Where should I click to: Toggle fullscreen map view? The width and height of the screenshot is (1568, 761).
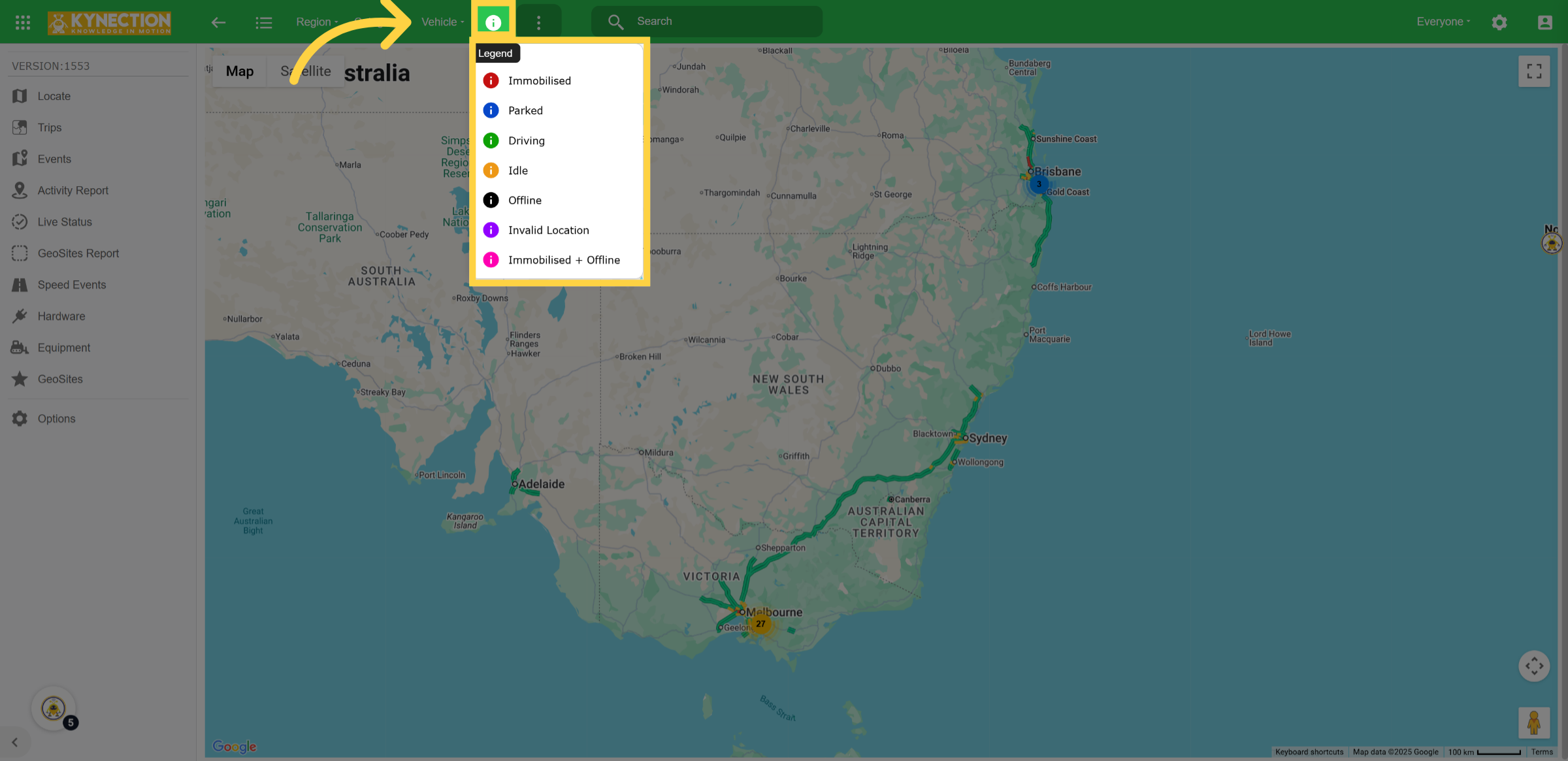(x=1534, y=71)
